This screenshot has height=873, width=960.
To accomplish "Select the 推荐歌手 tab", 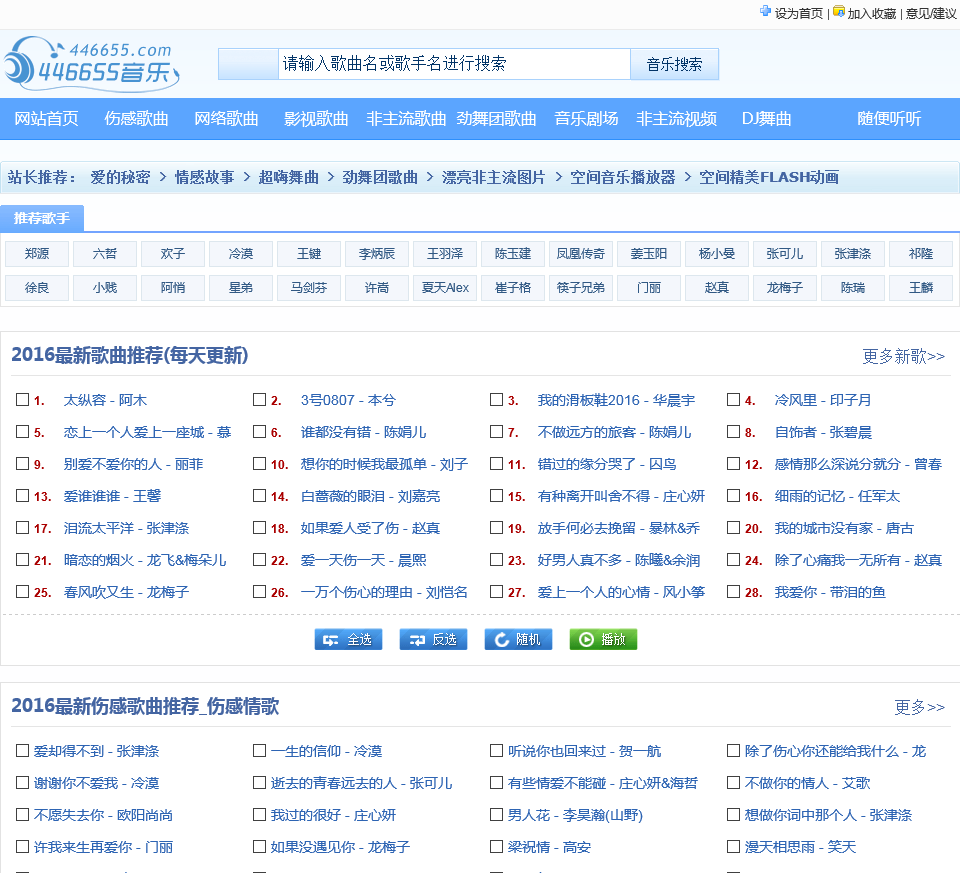I will coord(42,219).
